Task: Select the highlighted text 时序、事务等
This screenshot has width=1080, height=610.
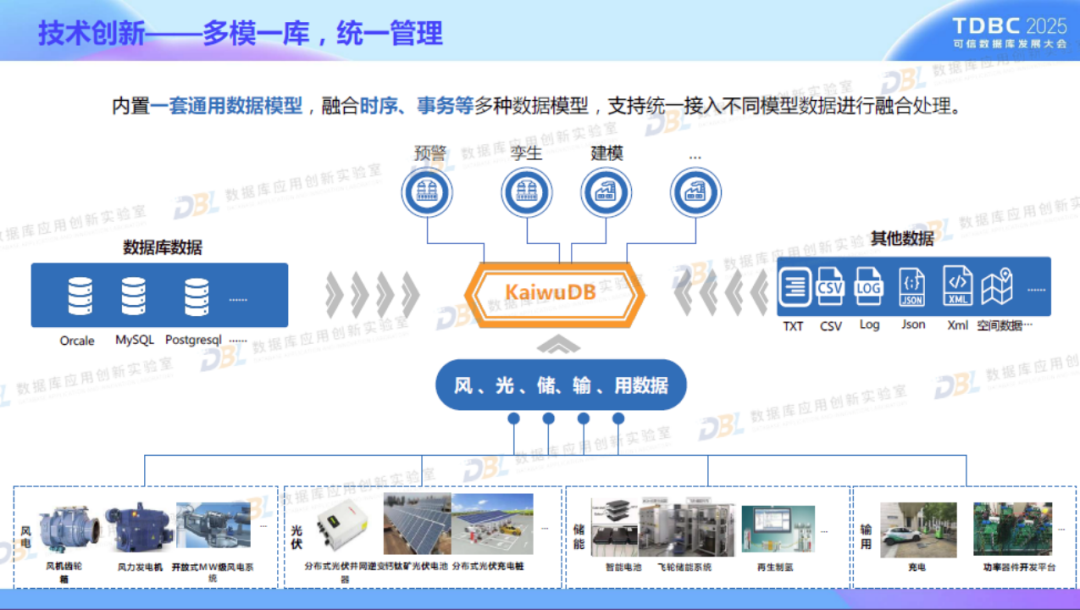Action: tap(417, 106)
